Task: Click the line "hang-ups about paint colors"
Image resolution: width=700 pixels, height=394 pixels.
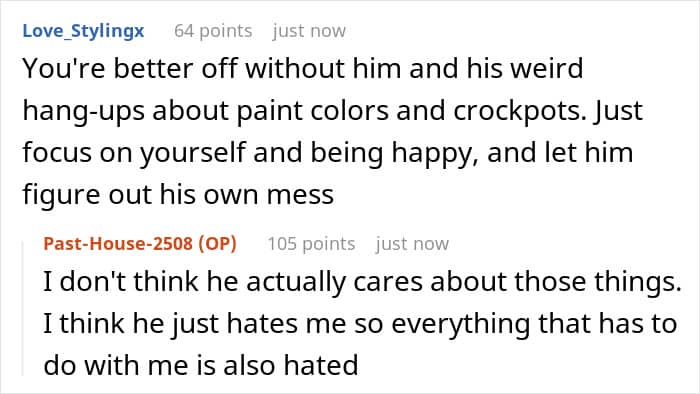Action: pyautogui.click(x=333, y=111)
